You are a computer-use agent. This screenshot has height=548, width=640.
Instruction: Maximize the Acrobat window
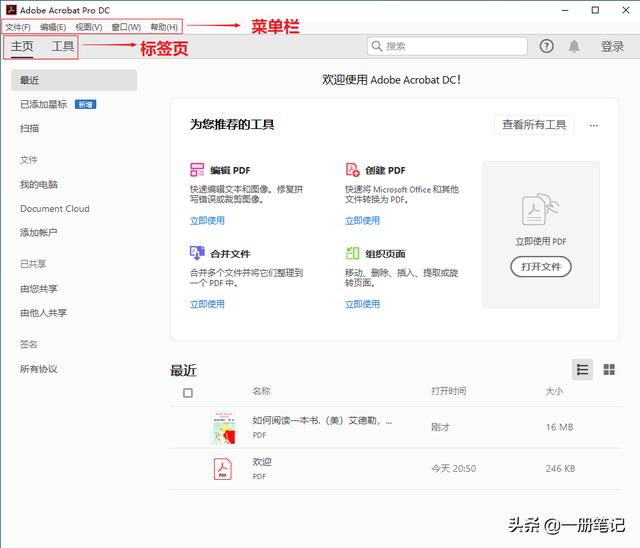tap(596, 10)
